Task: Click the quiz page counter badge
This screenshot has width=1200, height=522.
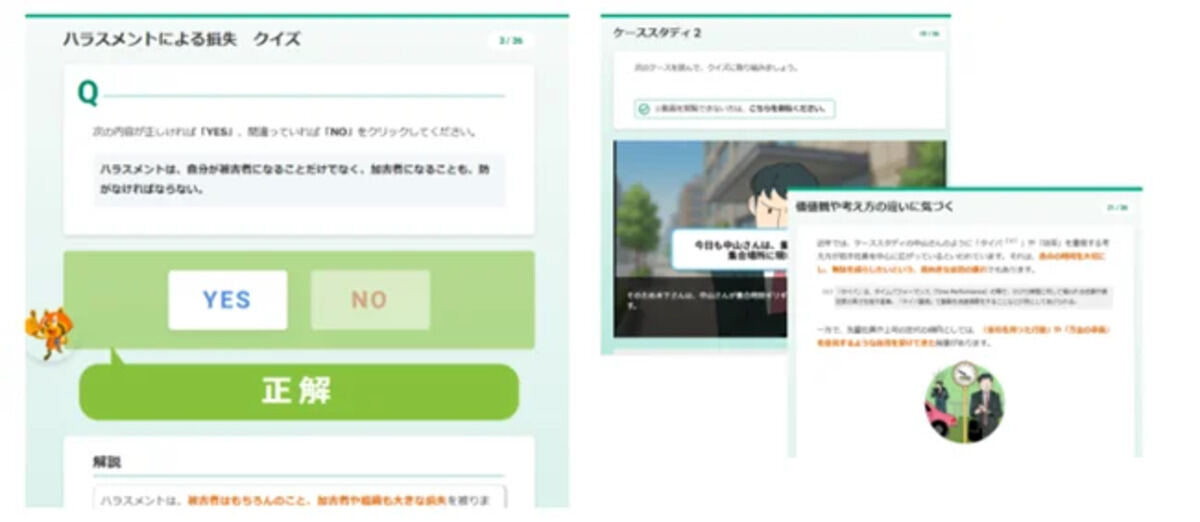Action: point(510,41)
